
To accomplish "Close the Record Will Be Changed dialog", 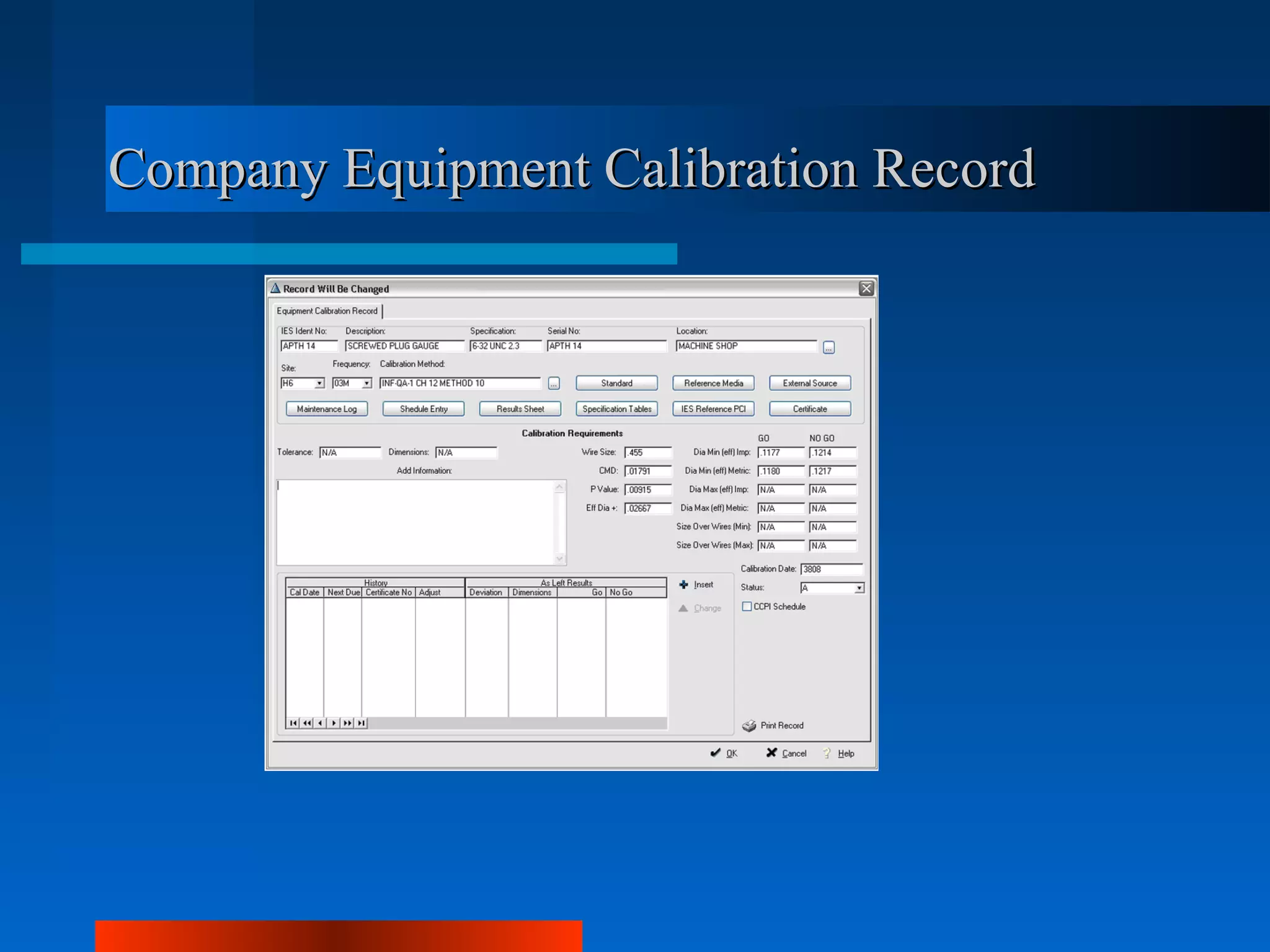I will [866, 288].
